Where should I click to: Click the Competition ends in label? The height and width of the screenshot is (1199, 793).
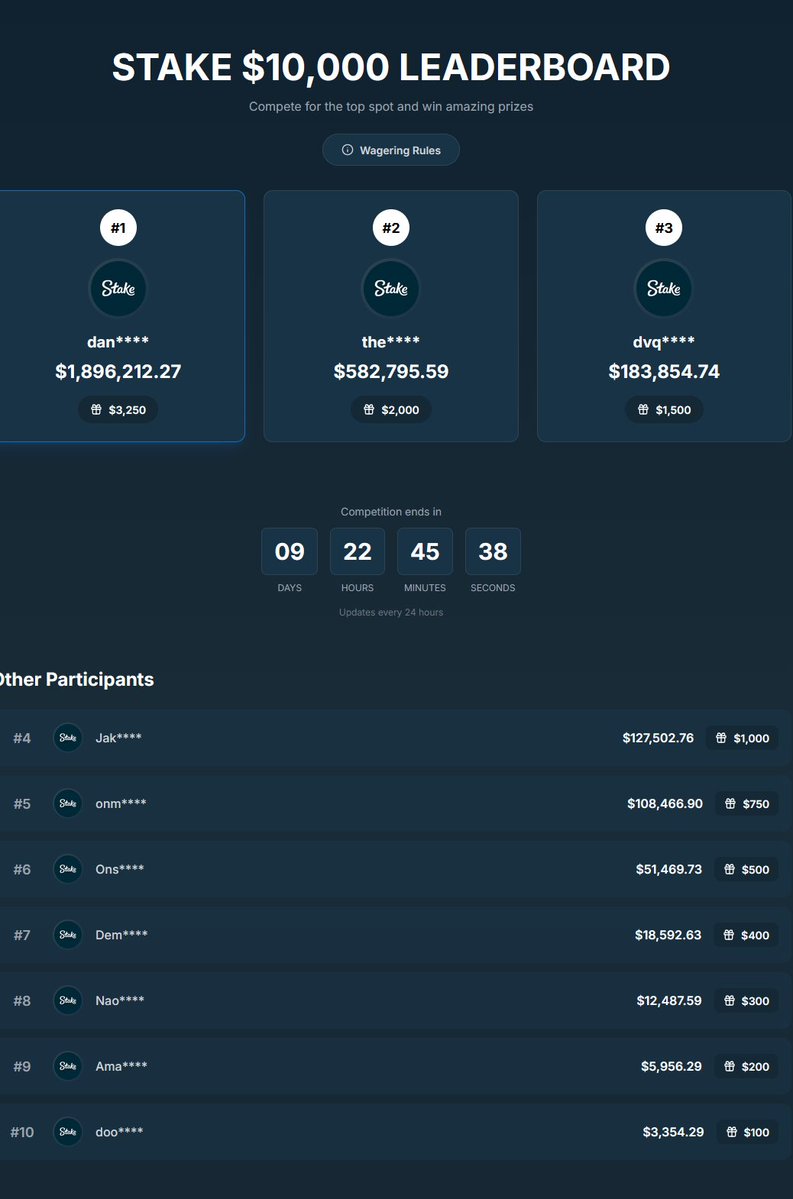(391, 512)
